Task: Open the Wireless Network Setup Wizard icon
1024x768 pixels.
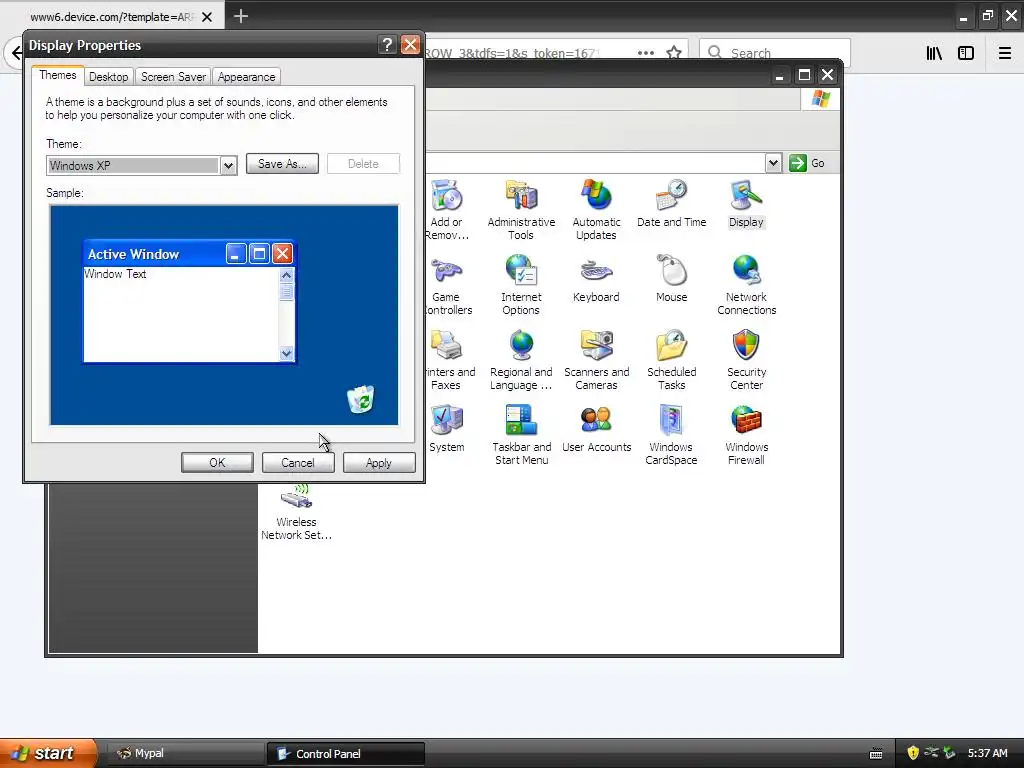Action: pos(296,513)
